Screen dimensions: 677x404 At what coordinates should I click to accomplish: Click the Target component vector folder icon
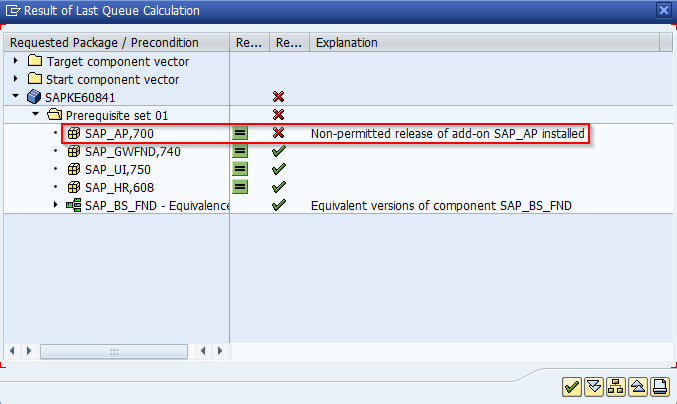[35, 60]
